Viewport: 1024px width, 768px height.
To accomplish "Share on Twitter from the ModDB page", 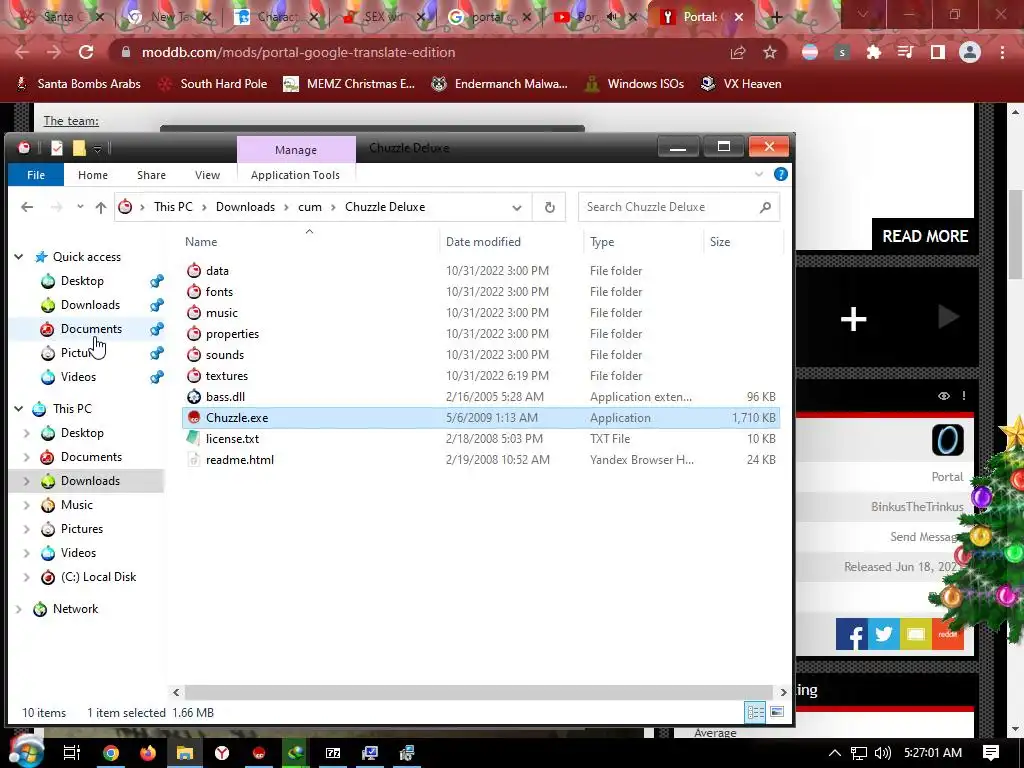I will click(884, 634).
